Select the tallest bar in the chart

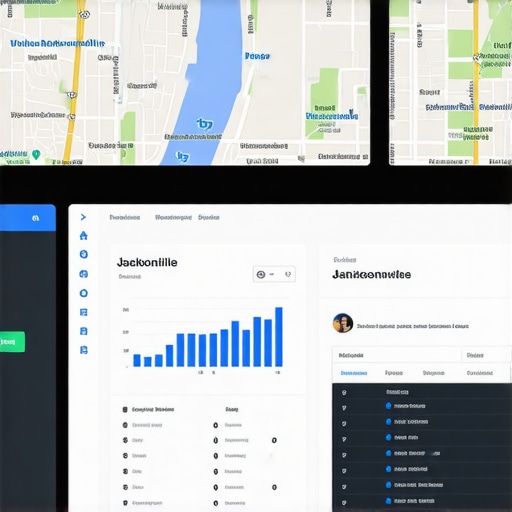point(279,337)
